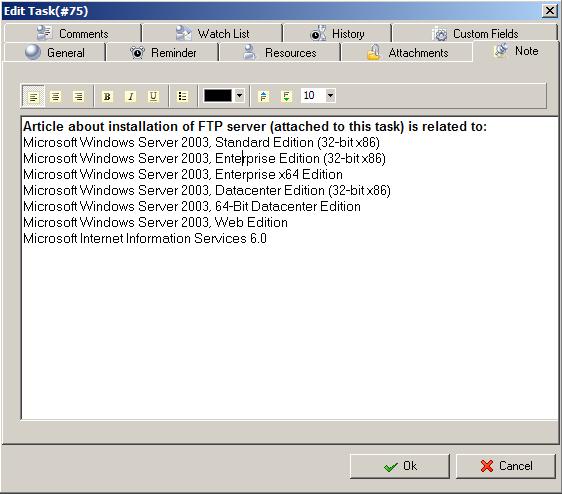Toggle the bullet list button
562x494 pixels.
click(182, 96)
